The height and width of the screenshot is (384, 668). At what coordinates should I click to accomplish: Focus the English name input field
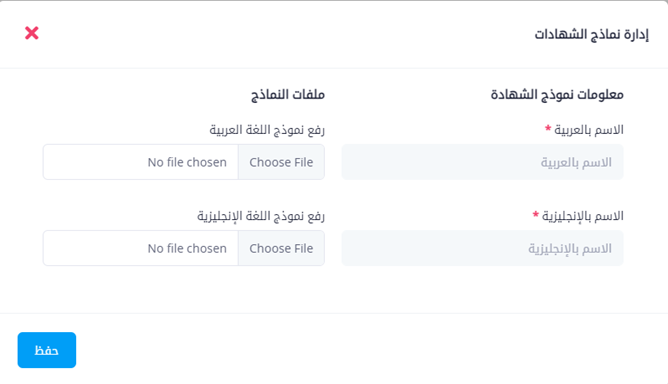(x=482, y=248)
